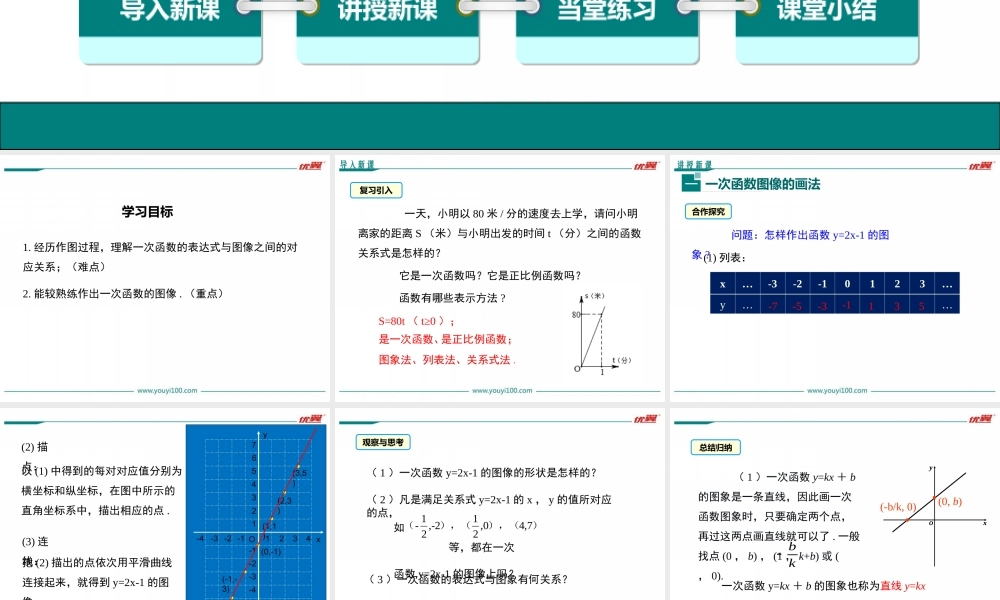Screen dimensions: 1000x600
Task: Click the 优翼 logo on 合作探究 slide
Action: coord(980,166)
